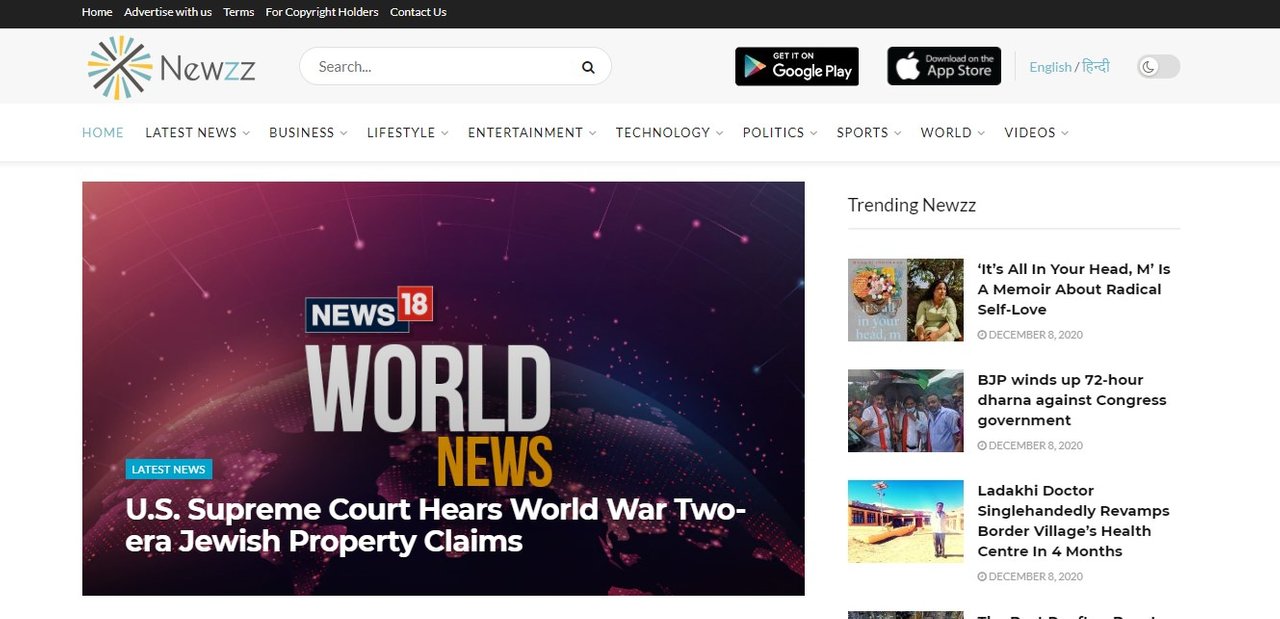The height and width of the screenshot is (619, 1280).
Task: Click the search magnifier icon
Action: [x=588, y=67]
